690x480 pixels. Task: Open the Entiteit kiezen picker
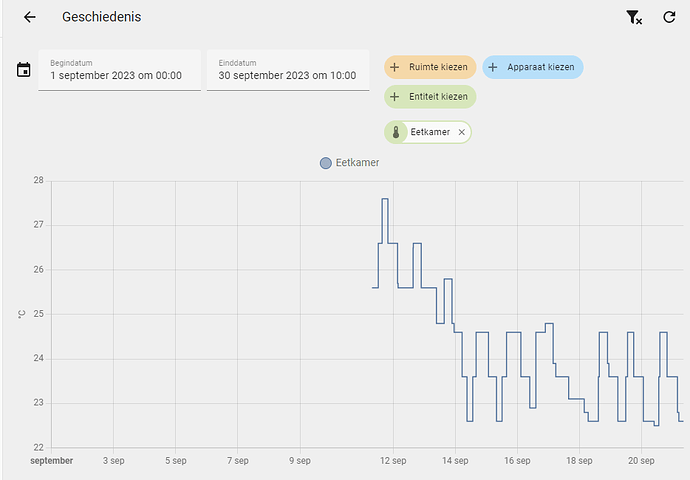click(x=430, y=97)
